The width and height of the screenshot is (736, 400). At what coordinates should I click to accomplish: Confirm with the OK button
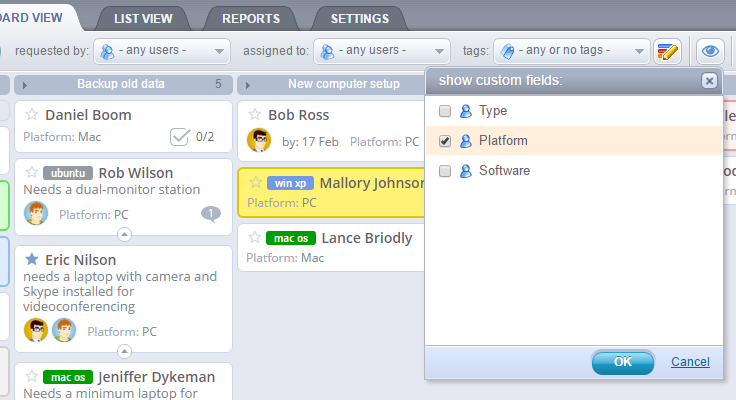623,362
